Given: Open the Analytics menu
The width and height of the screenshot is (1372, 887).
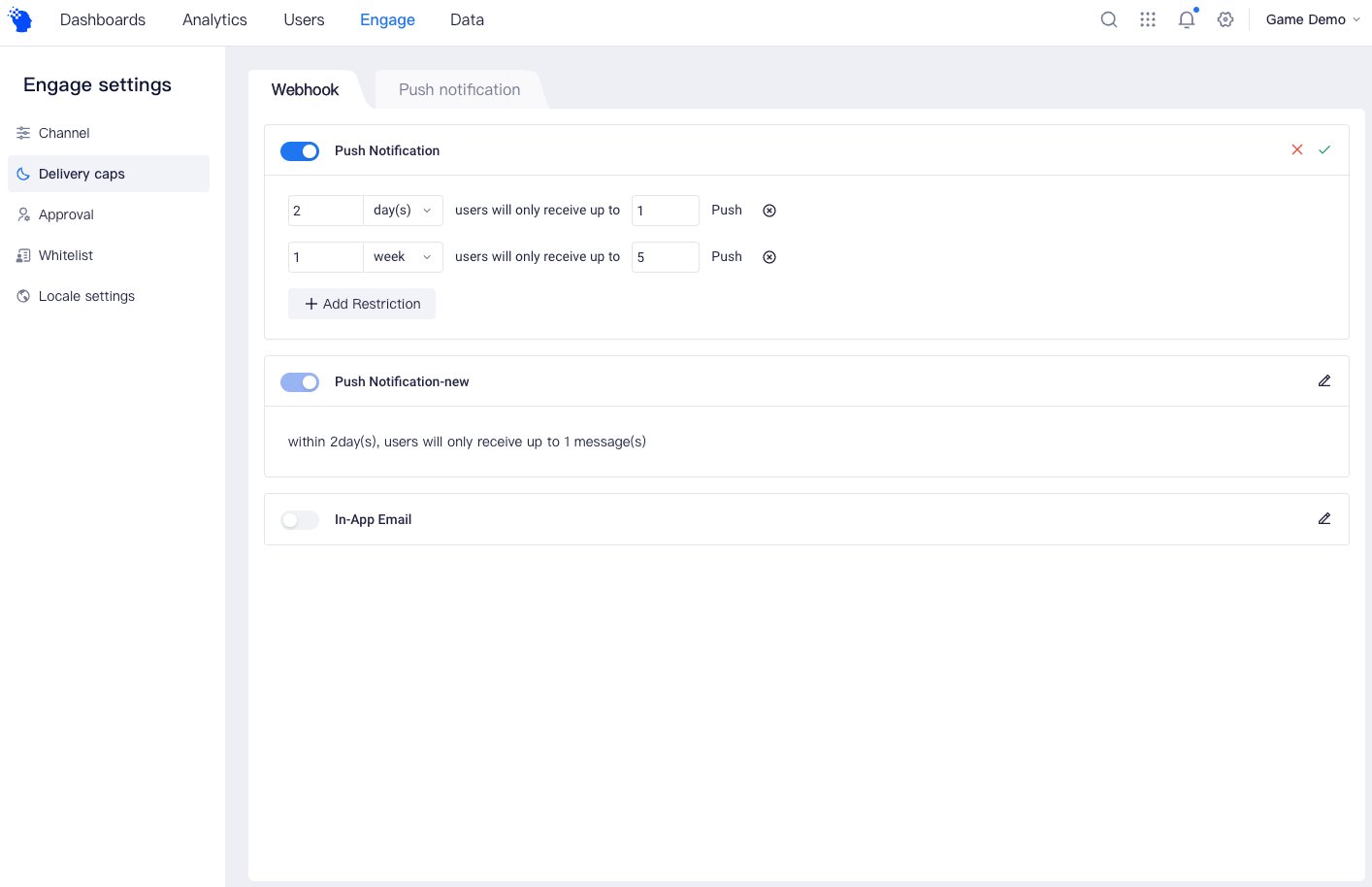Looking at the screenshot, I should (x=214, y=19).
